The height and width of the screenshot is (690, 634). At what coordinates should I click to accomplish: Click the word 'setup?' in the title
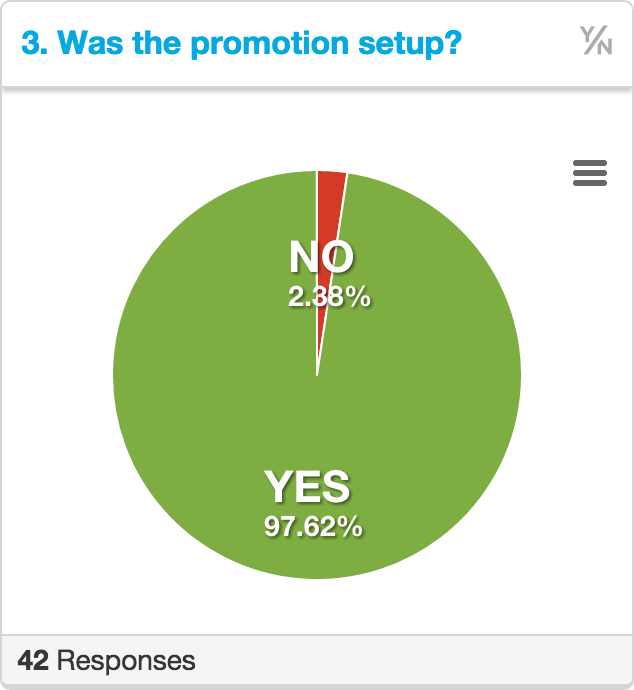410,44
